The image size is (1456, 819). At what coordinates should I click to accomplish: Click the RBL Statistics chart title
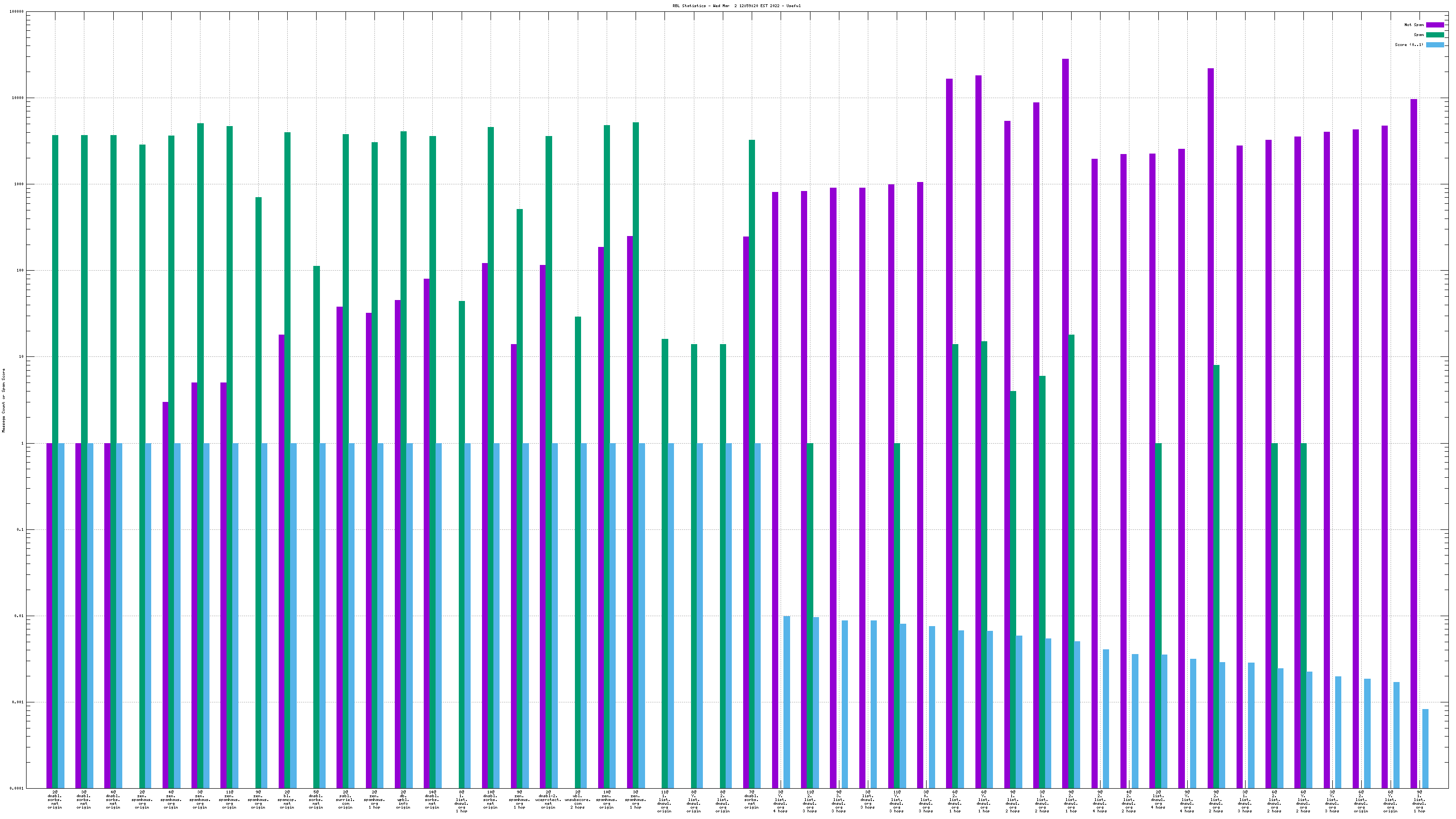[736, 6]
